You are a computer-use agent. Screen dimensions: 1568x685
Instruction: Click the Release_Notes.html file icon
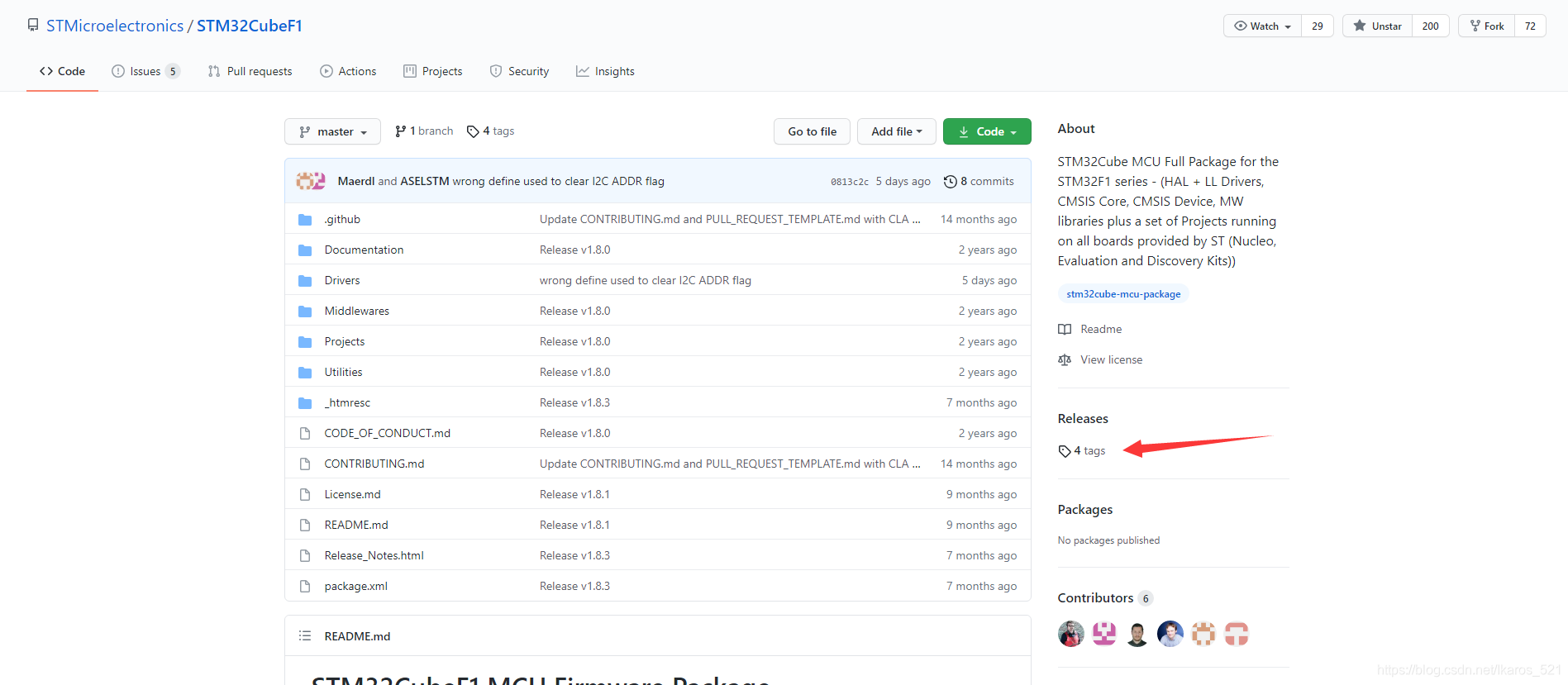(305, 556)
